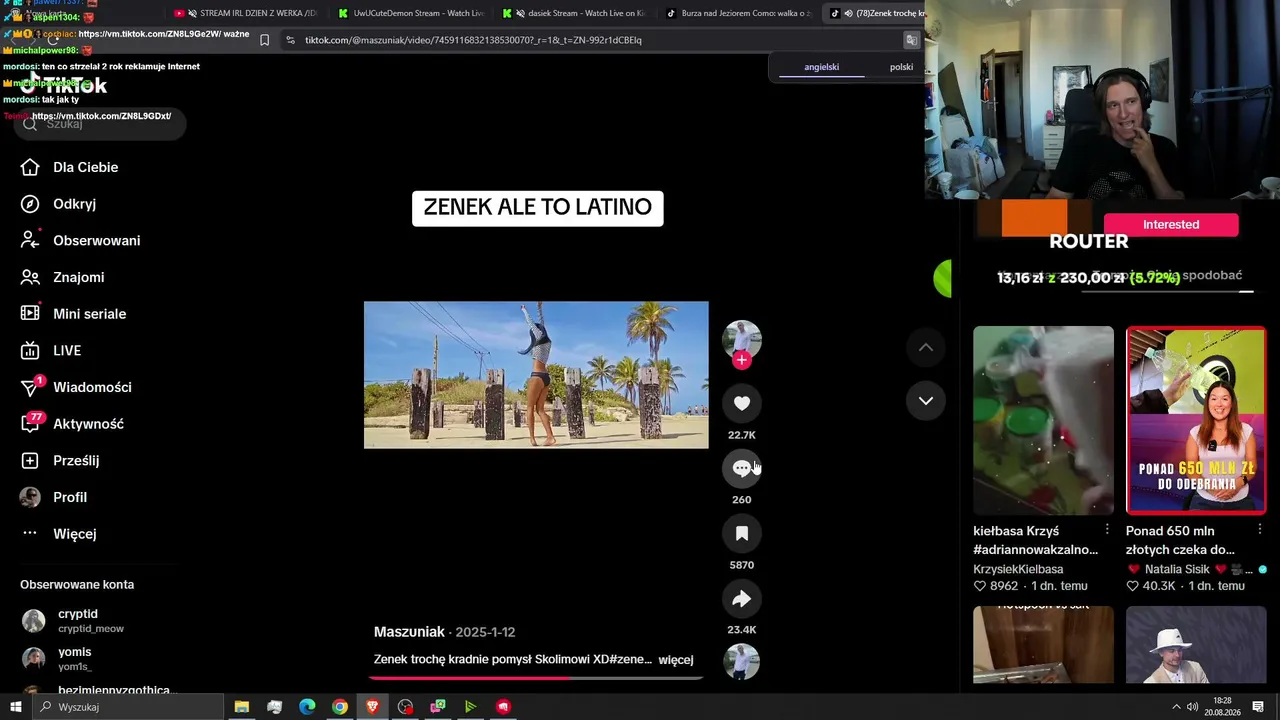Switch translation to angielski
1280x720 pixels.
click(822, 67)
